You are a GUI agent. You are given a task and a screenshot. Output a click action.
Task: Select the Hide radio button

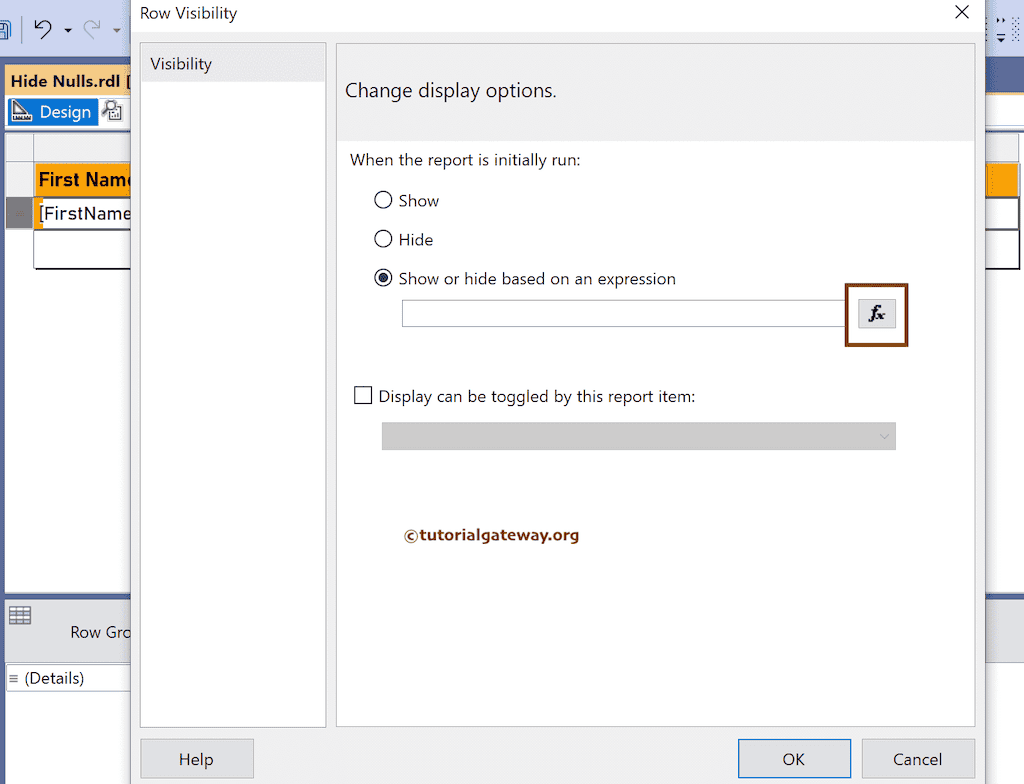pyautogui.click(x=383, y=239)
